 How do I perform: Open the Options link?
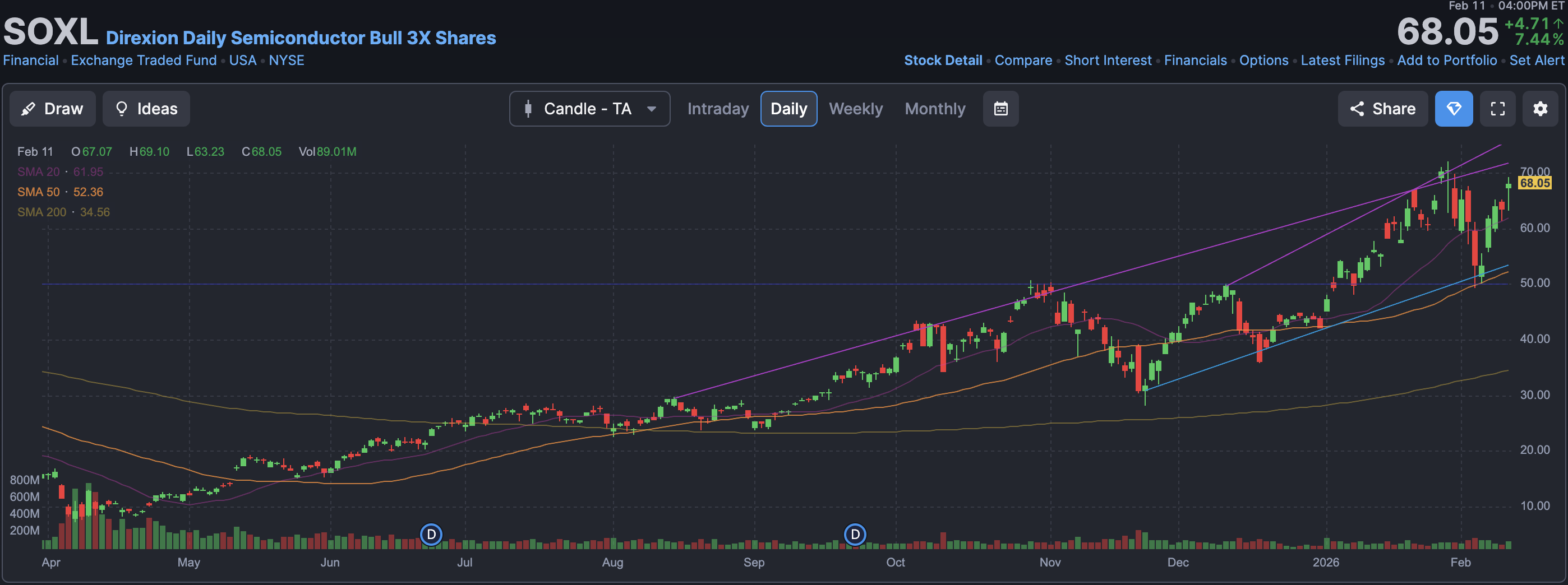coord(1263,60)
